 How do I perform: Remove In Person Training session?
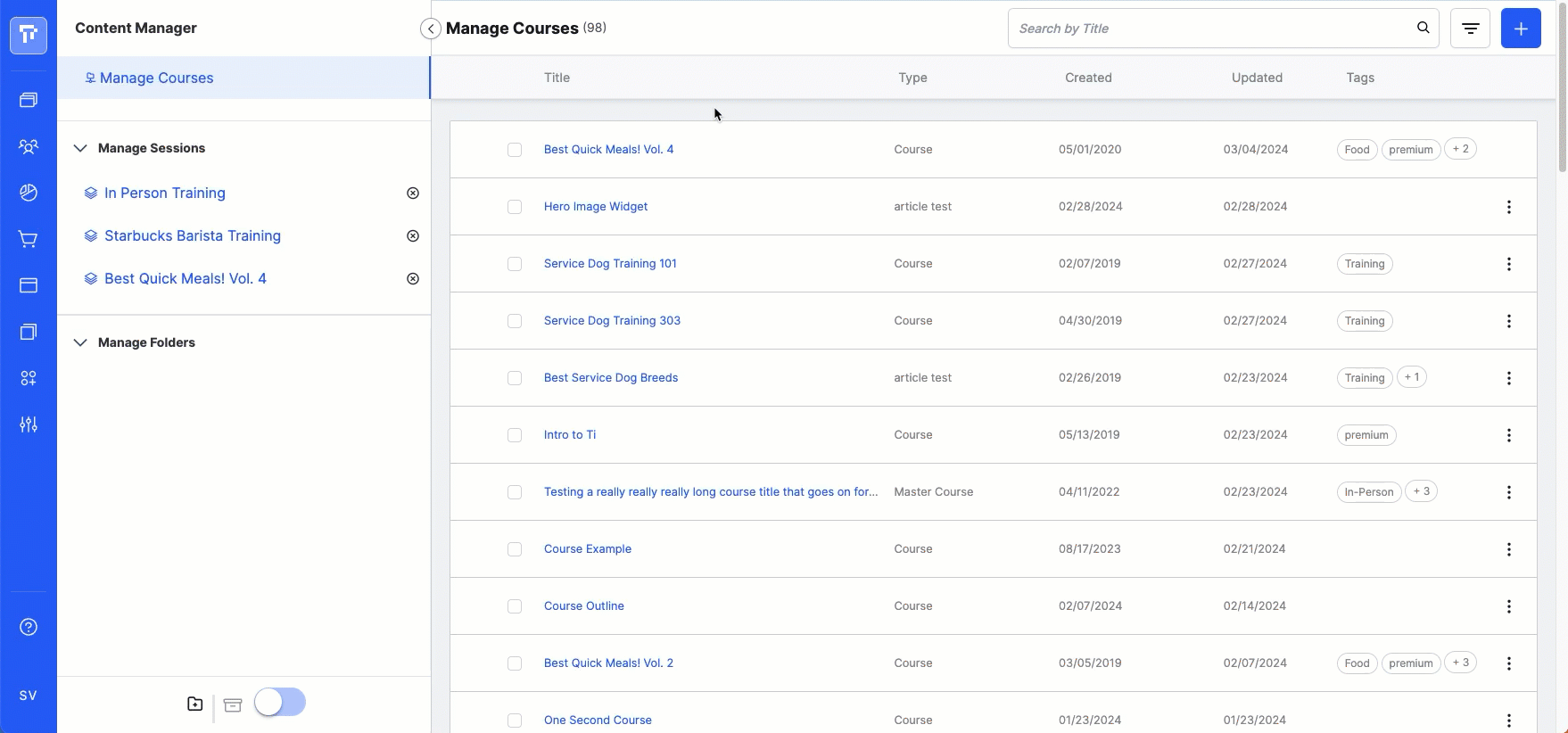click(413, 193)
